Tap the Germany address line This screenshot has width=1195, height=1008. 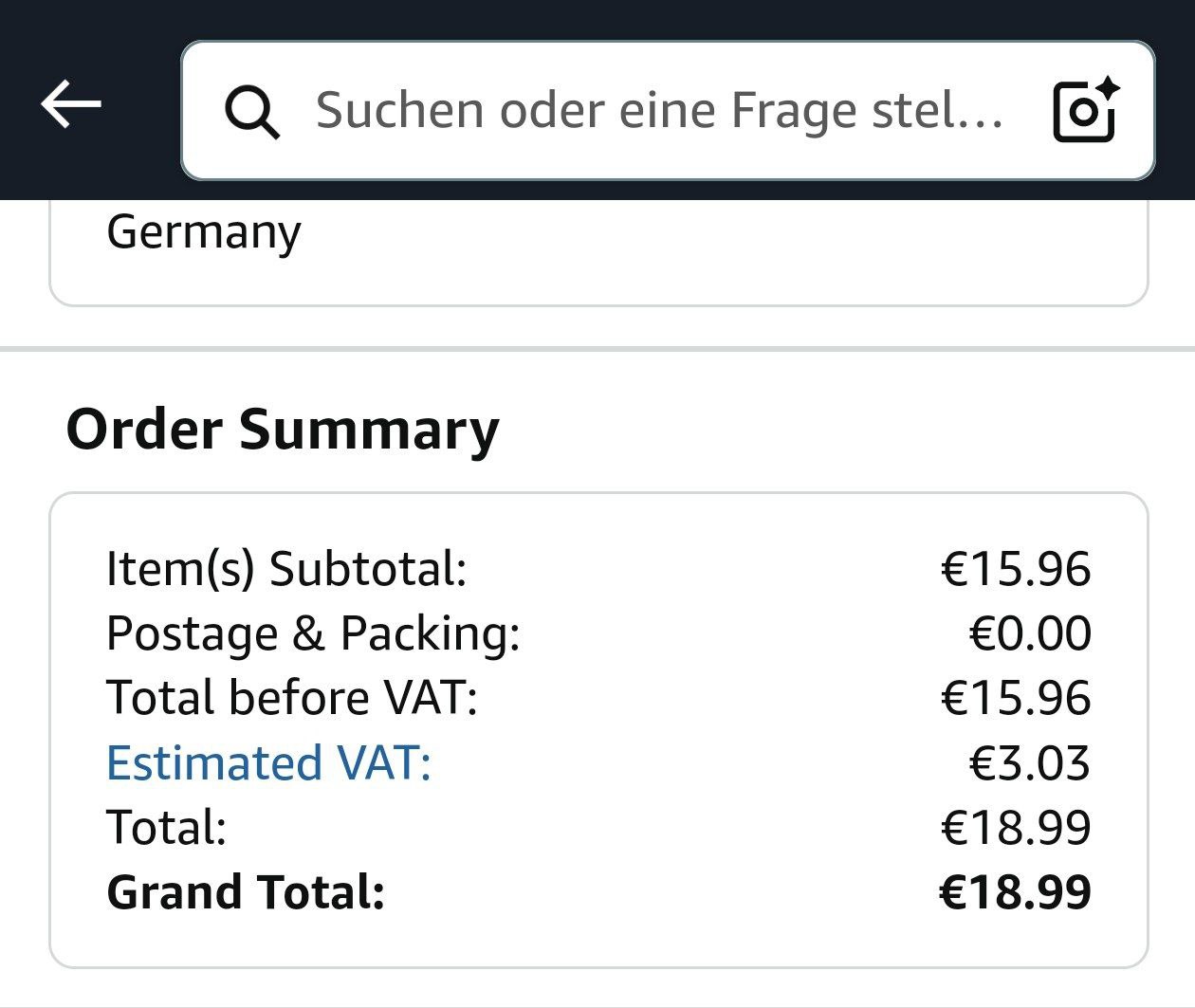tap(204, 232)
